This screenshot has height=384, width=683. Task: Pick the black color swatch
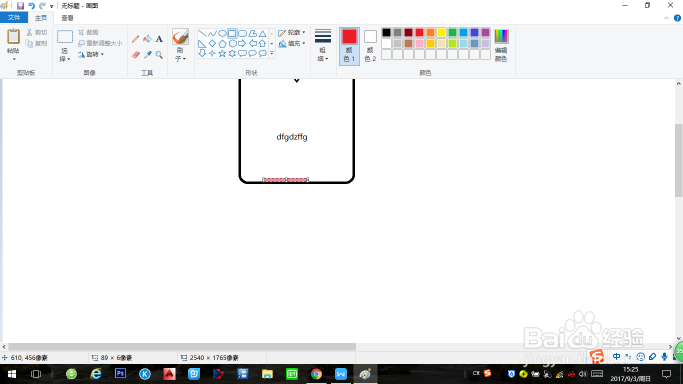(386, 32)
